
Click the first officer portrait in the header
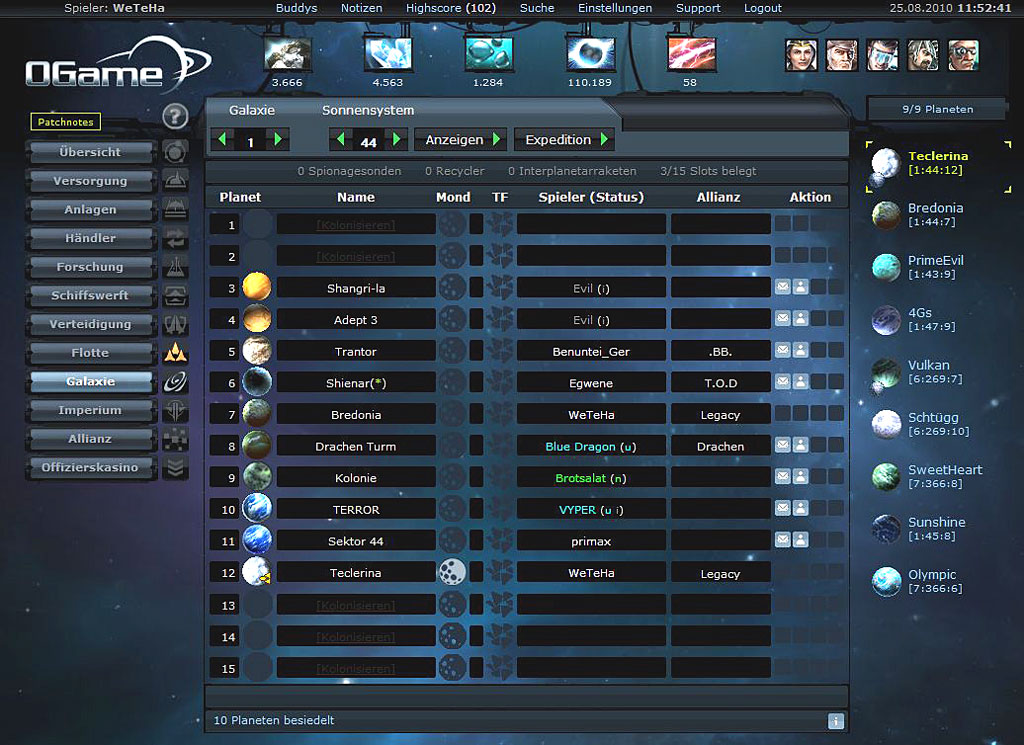point(801,55)
